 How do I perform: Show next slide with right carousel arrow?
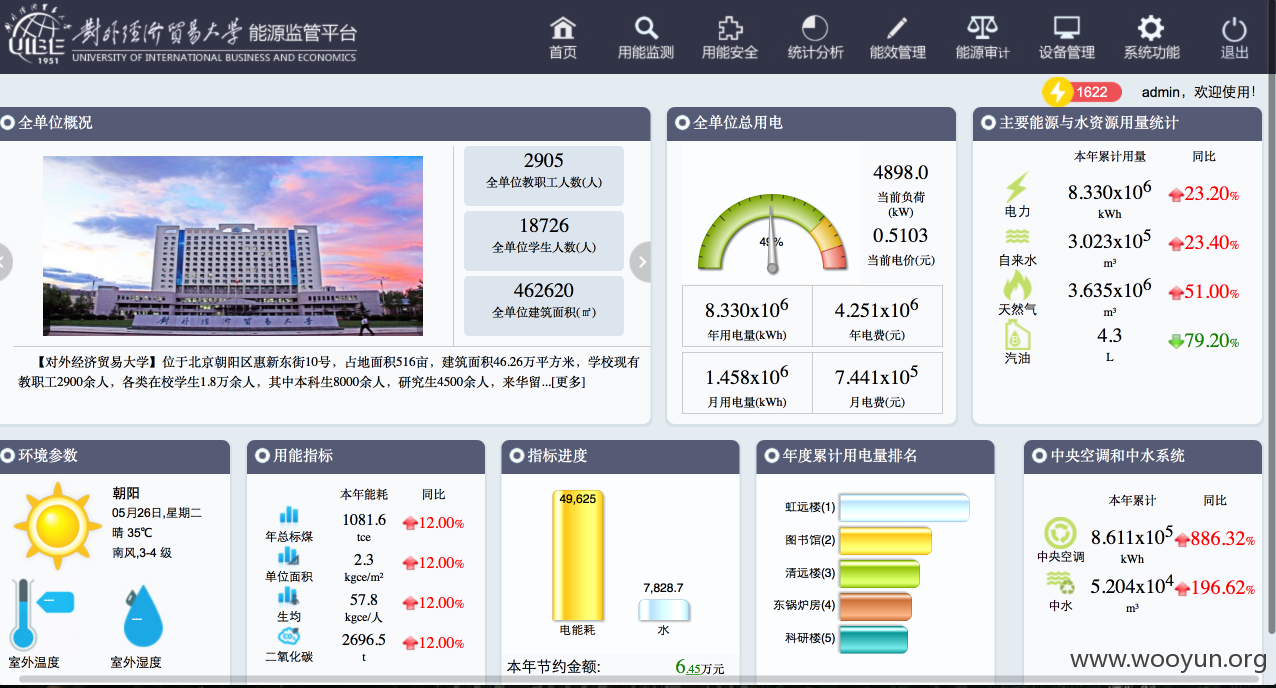click(x=641, y=262)
